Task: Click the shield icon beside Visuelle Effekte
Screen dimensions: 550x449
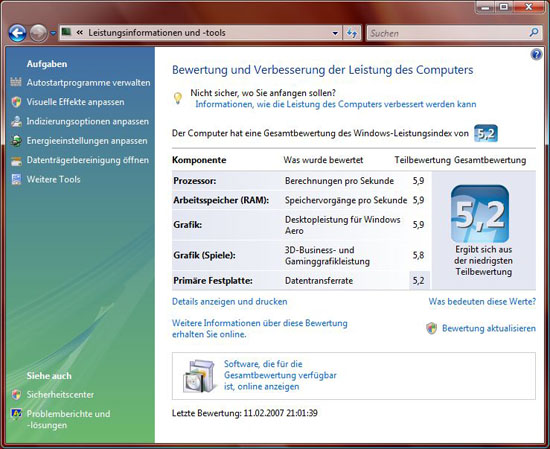Action: (16, 102)
